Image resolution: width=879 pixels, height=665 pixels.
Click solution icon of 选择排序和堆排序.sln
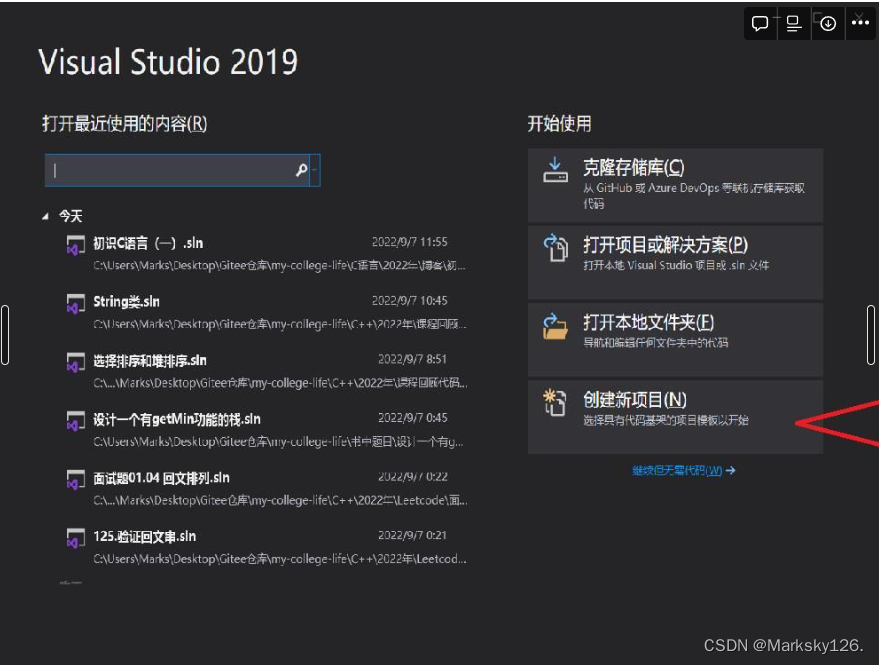click(x=76, y=362)
